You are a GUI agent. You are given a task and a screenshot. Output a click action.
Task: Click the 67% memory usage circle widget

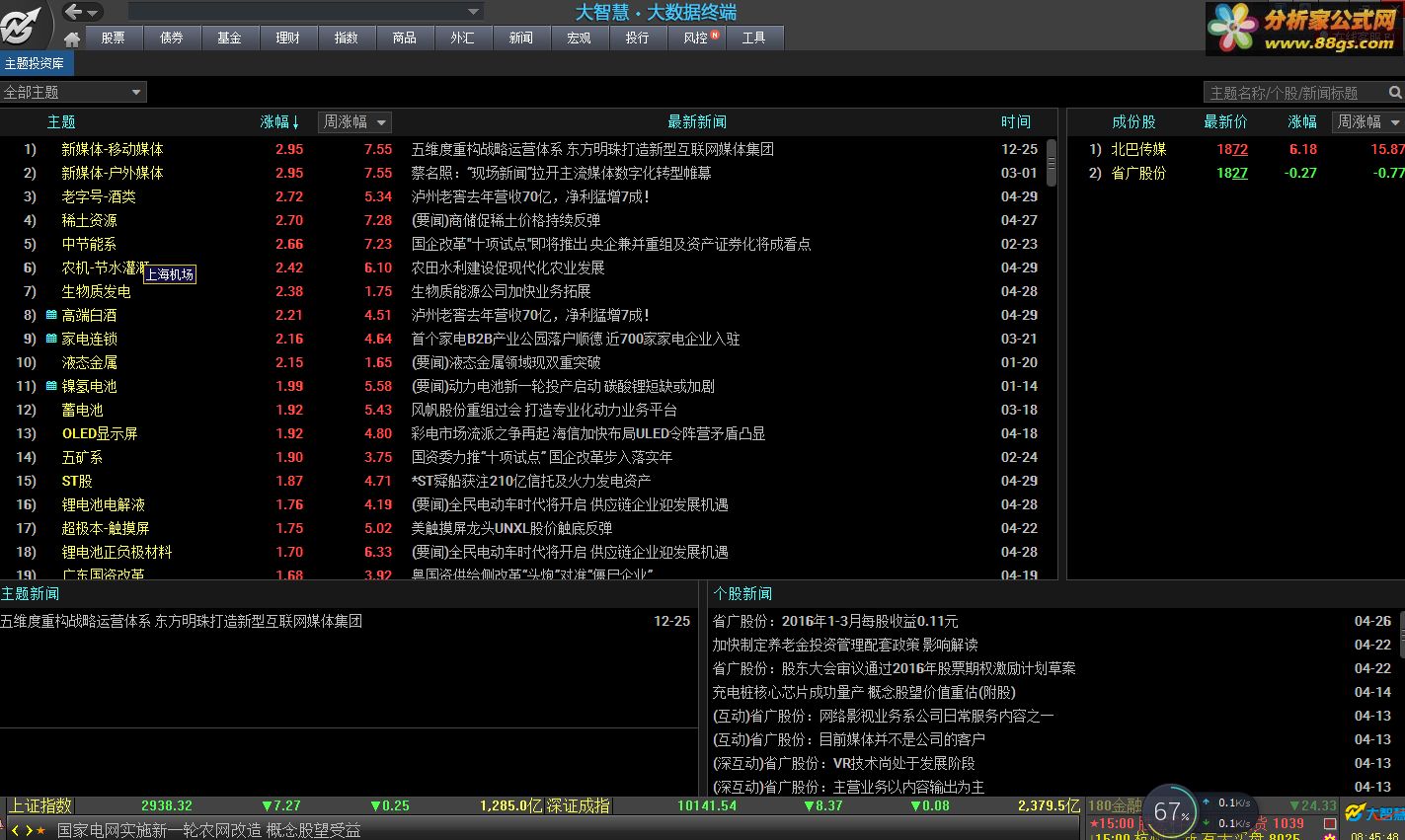point(1171,812)
